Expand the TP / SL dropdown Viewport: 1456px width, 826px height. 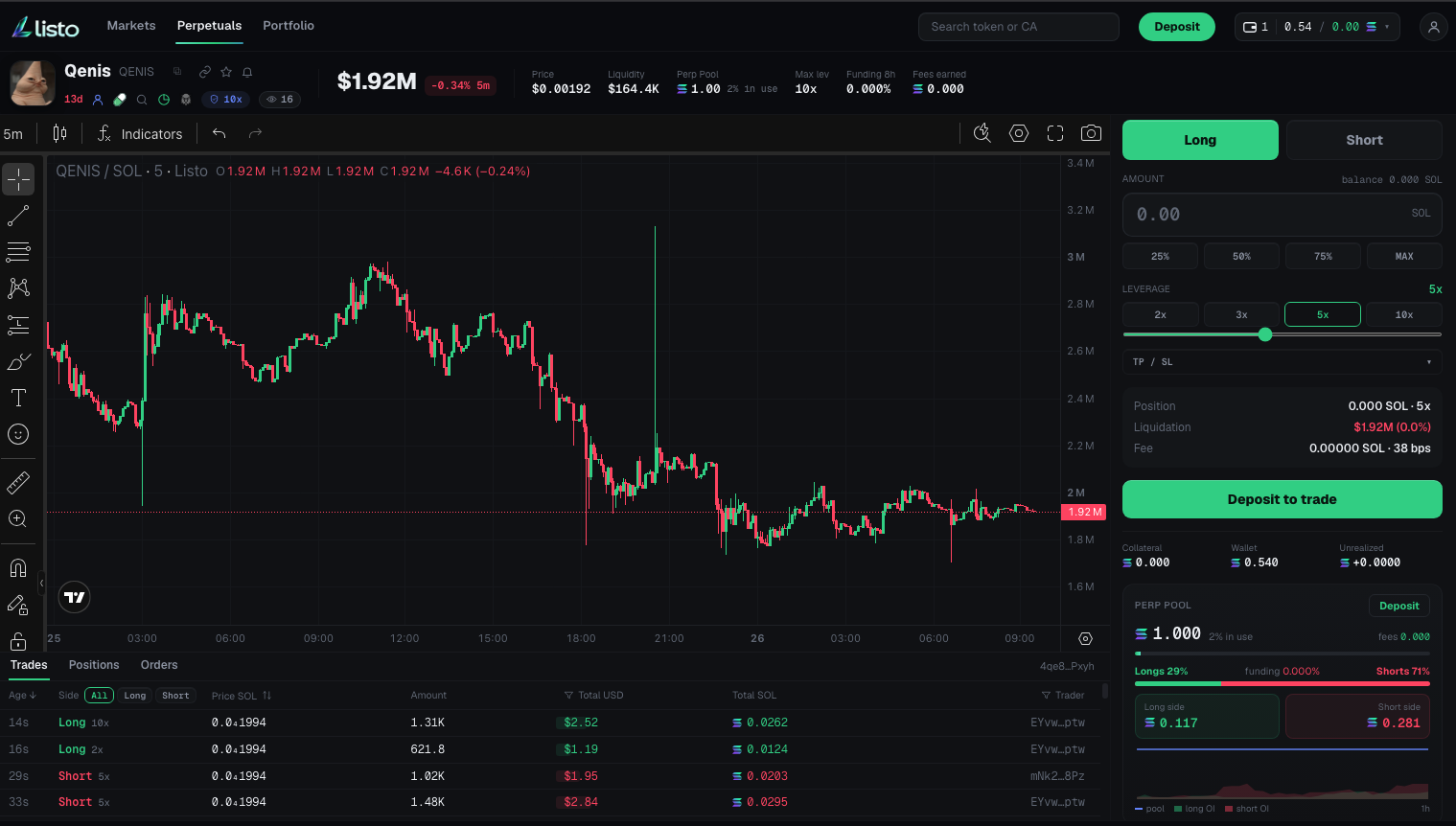(x=1283, y=361)
